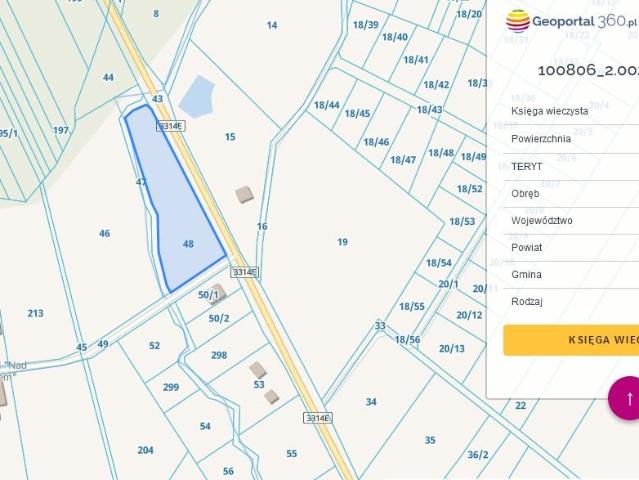
Task: Click parcel label 15
Action: 230,137
